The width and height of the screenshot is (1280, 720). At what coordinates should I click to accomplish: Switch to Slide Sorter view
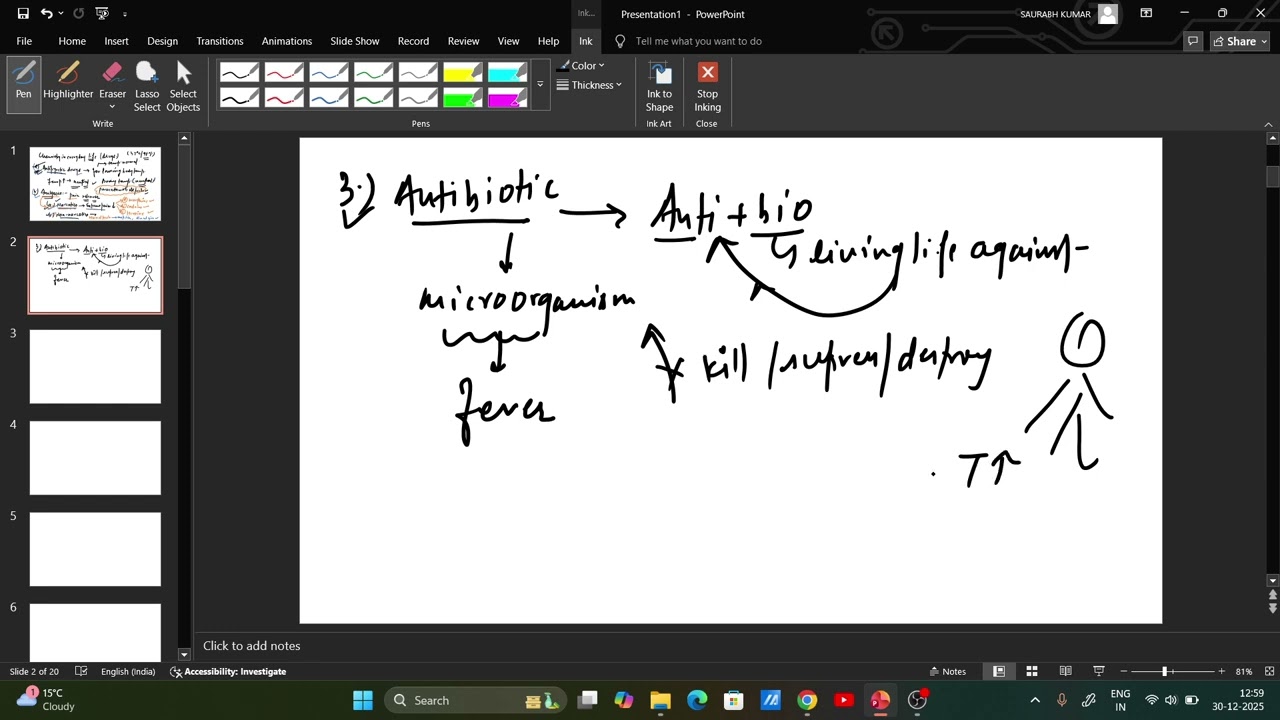[1031, 671]
